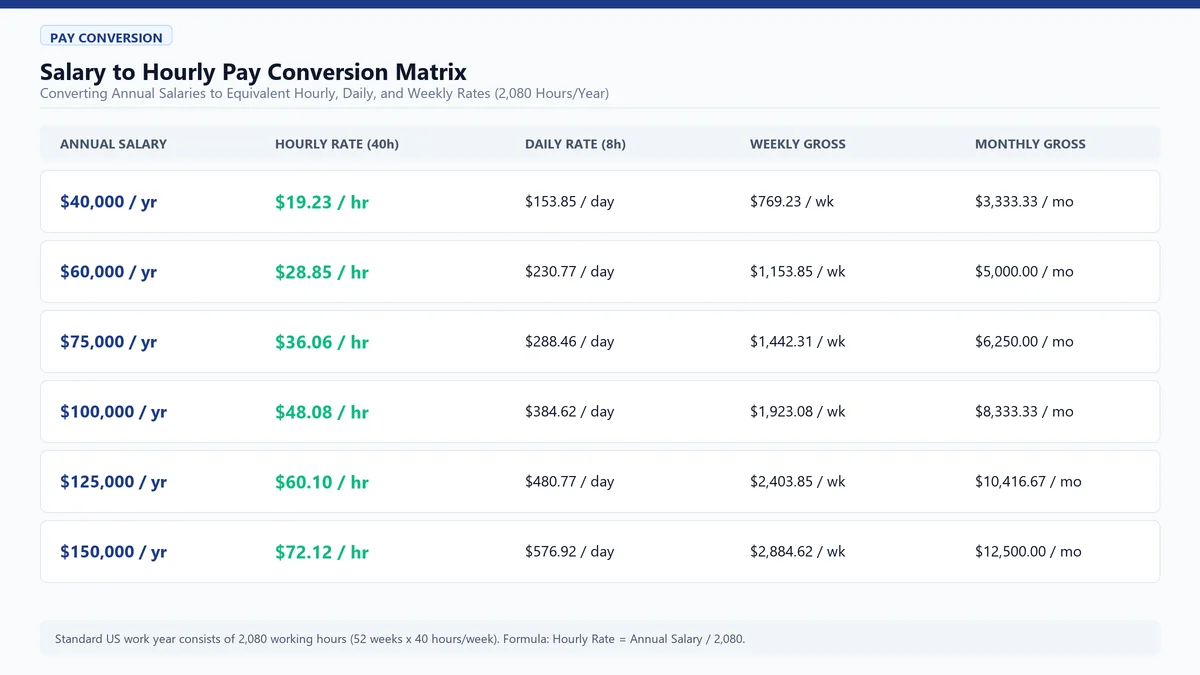Click the $6,250.00 / mo value
Viewport: 1200px width, 675px height.
click(1024, 341)
